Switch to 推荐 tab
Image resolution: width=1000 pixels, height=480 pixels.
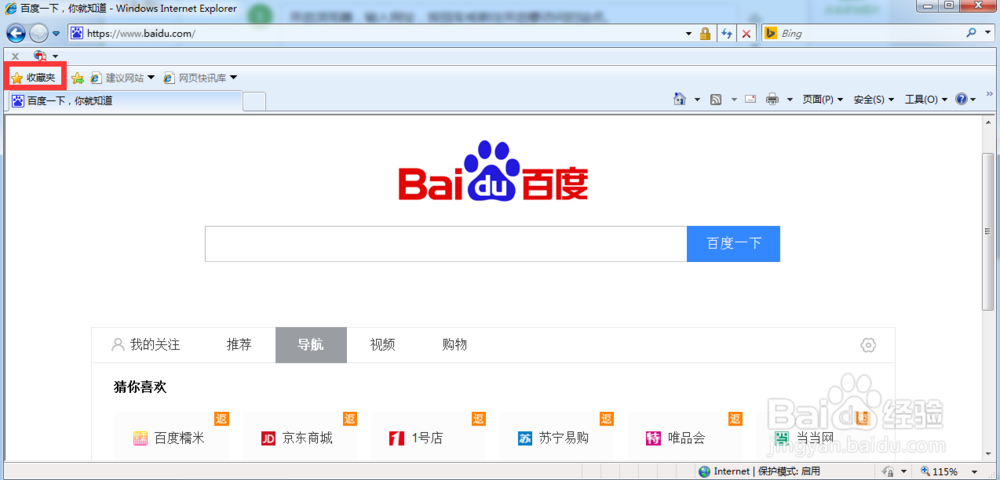click(x=239, y=345)
